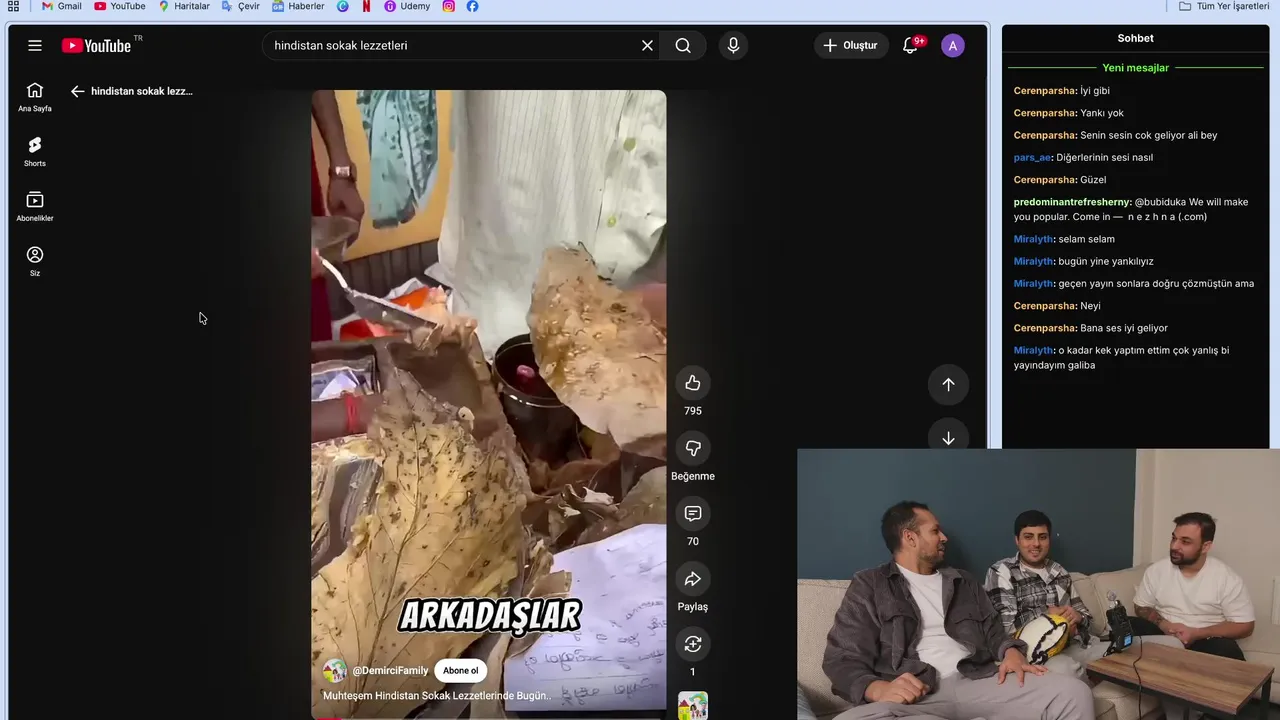Screen dimensions: 1280x720
Task: Open the Udemy bookmark
Action: [407, 6]
